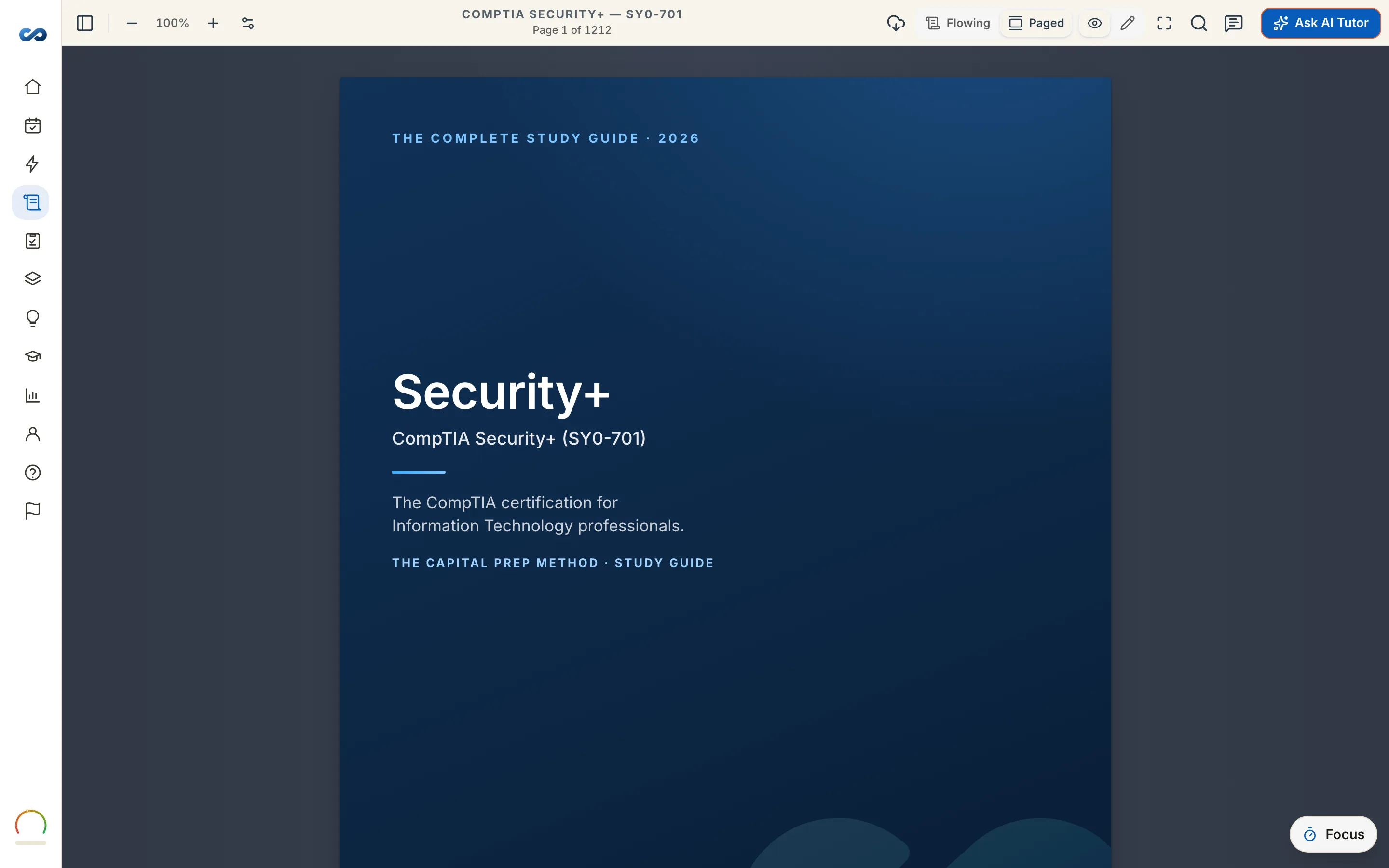Switch to Flowing reading mode
1389x868 pixels.
(958, 23)
